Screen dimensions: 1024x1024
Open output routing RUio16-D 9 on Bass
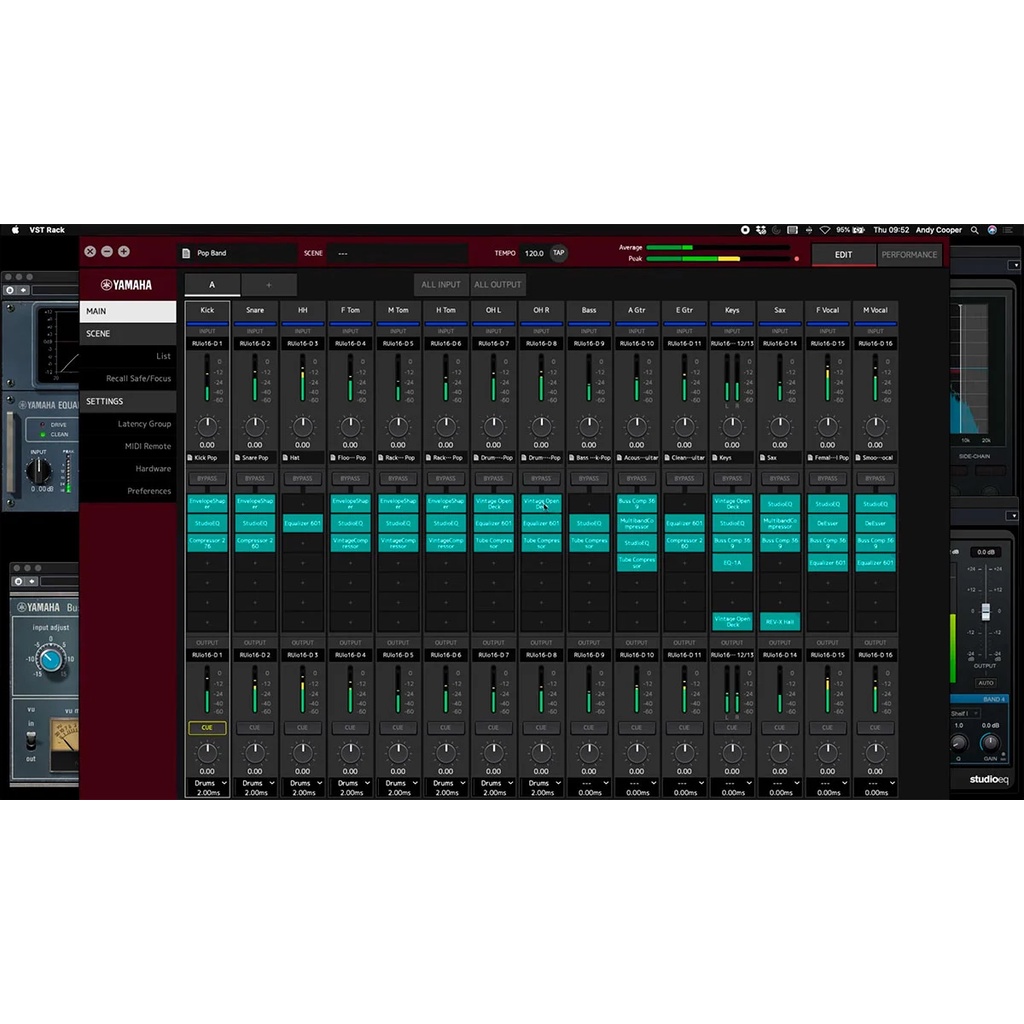588,655
